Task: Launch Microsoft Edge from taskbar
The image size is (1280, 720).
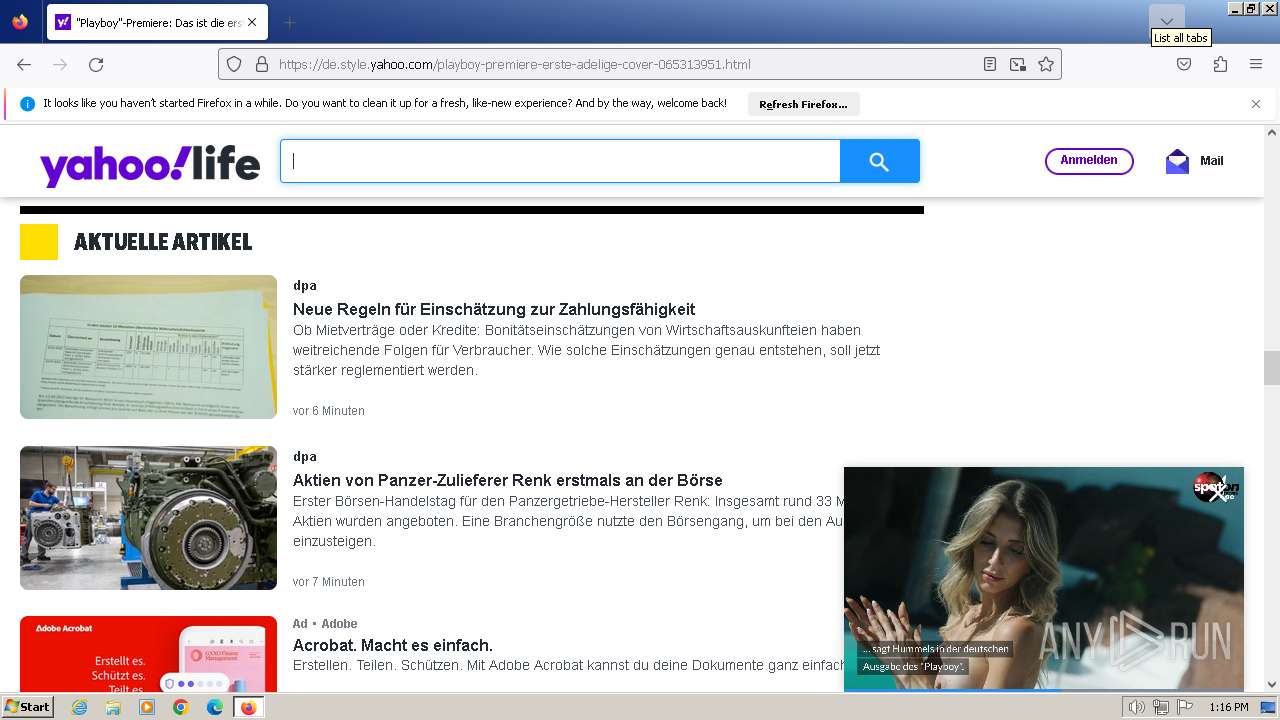Action: pos(215,707)
